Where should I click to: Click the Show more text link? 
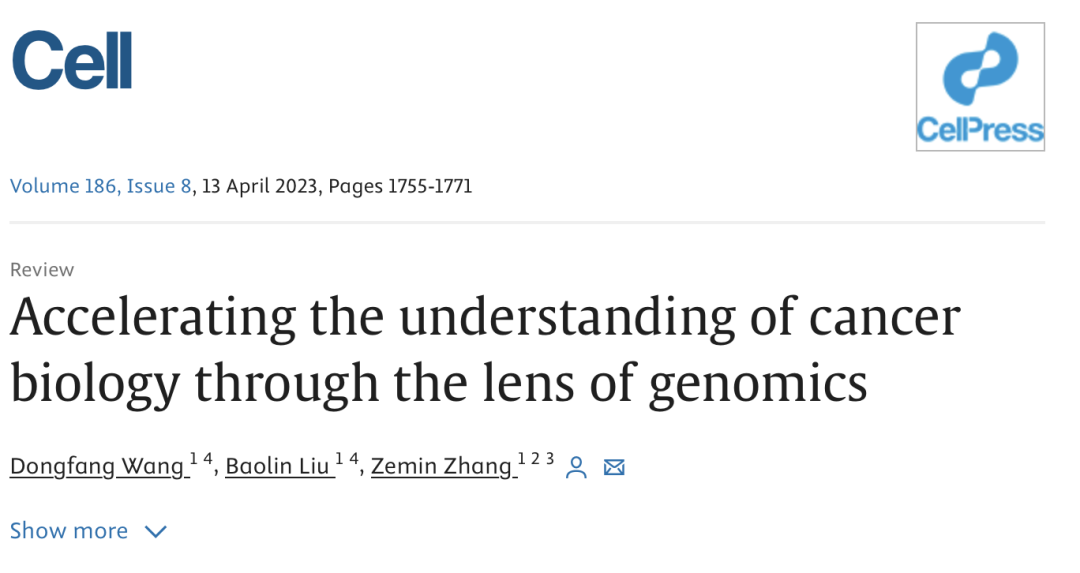point(69,531)
